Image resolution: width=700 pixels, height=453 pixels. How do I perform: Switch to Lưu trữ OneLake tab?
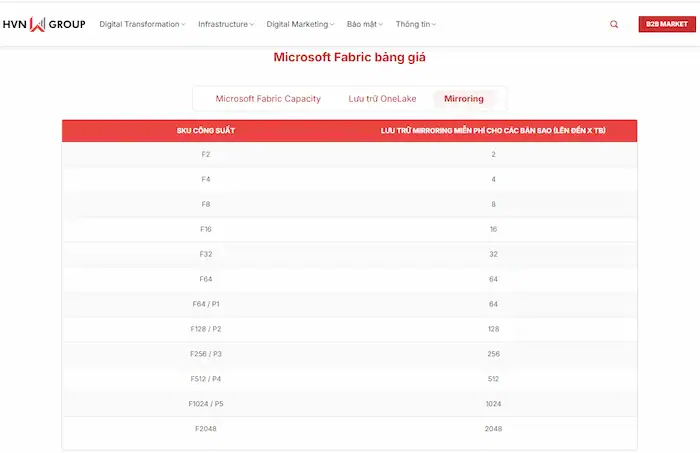point(382,99)
